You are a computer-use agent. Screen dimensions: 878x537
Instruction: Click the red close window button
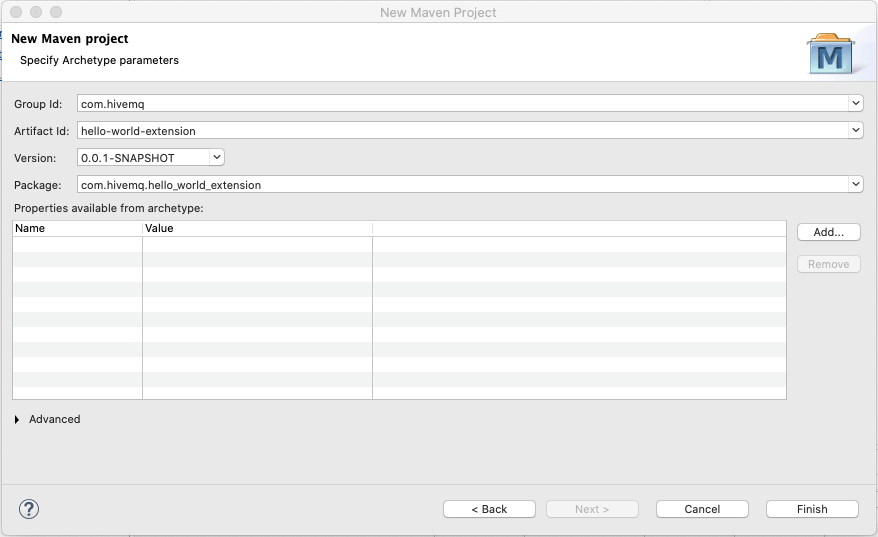pos(16,13)
